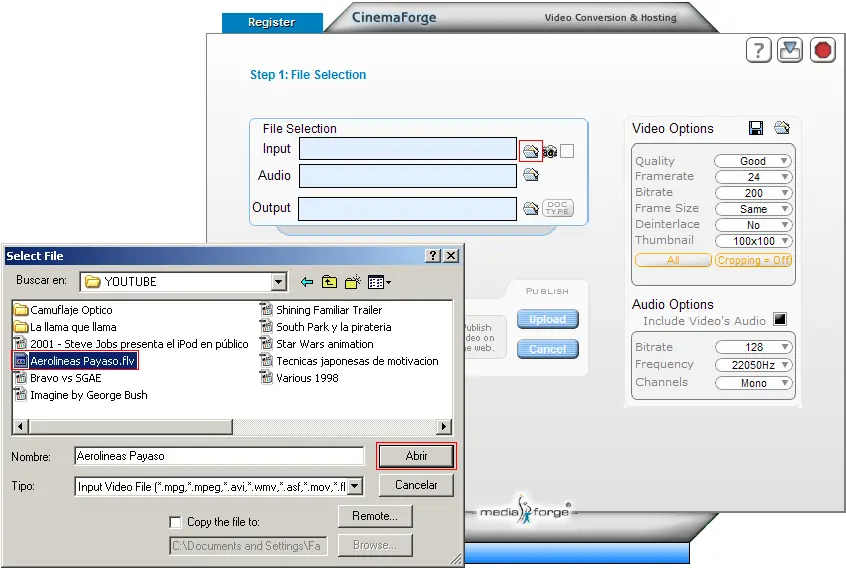Open the Camuflaje Optico folder
The image size is (846, 568).
tap(63, 310)
